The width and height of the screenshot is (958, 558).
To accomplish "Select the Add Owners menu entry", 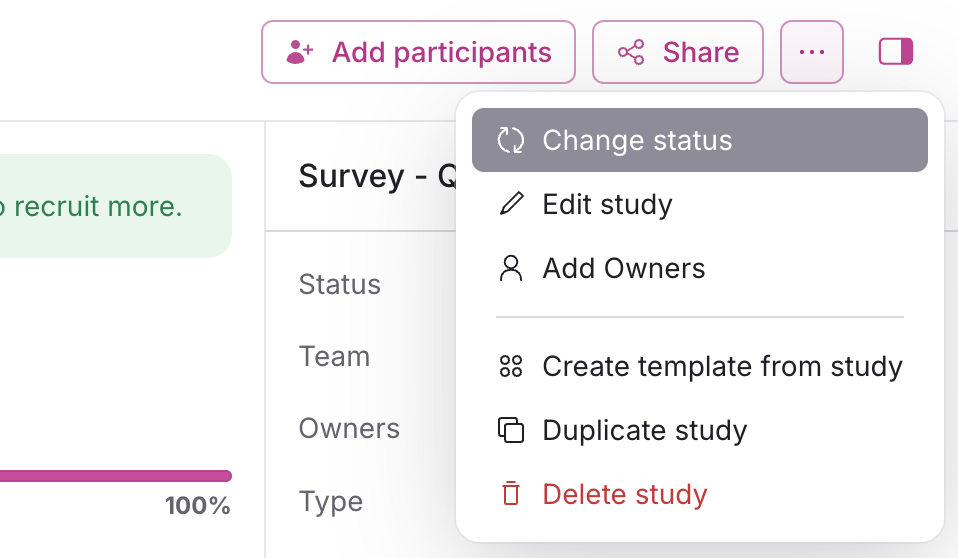I will click(623, 269).
